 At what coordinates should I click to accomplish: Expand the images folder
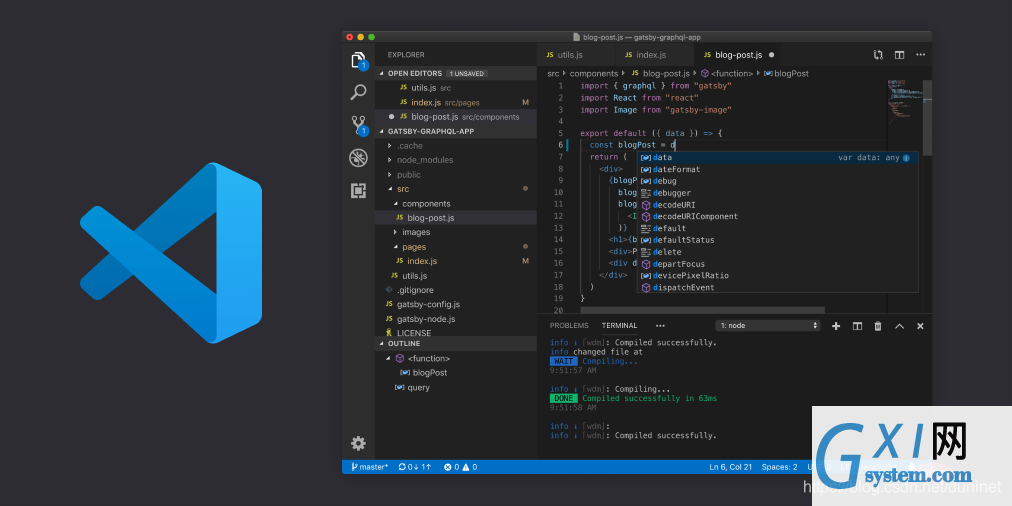tap(456, 232)
